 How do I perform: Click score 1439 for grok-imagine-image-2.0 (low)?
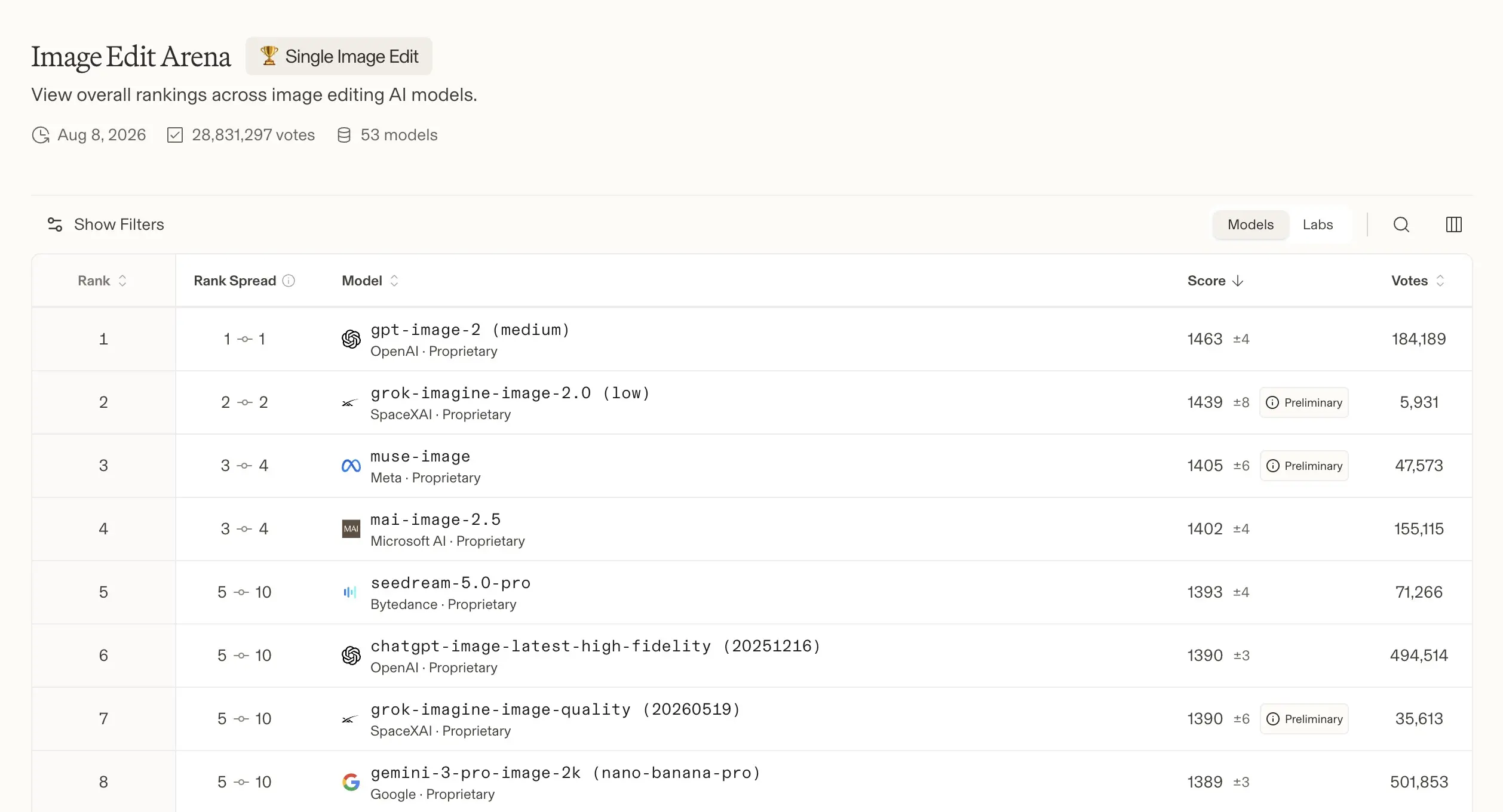[1205, 402]
